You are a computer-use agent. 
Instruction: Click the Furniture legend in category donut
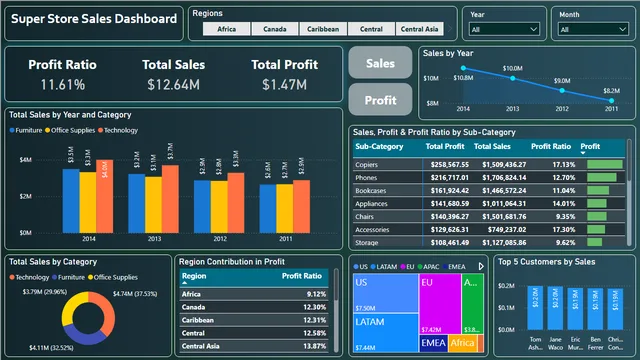tap(69, 277)
